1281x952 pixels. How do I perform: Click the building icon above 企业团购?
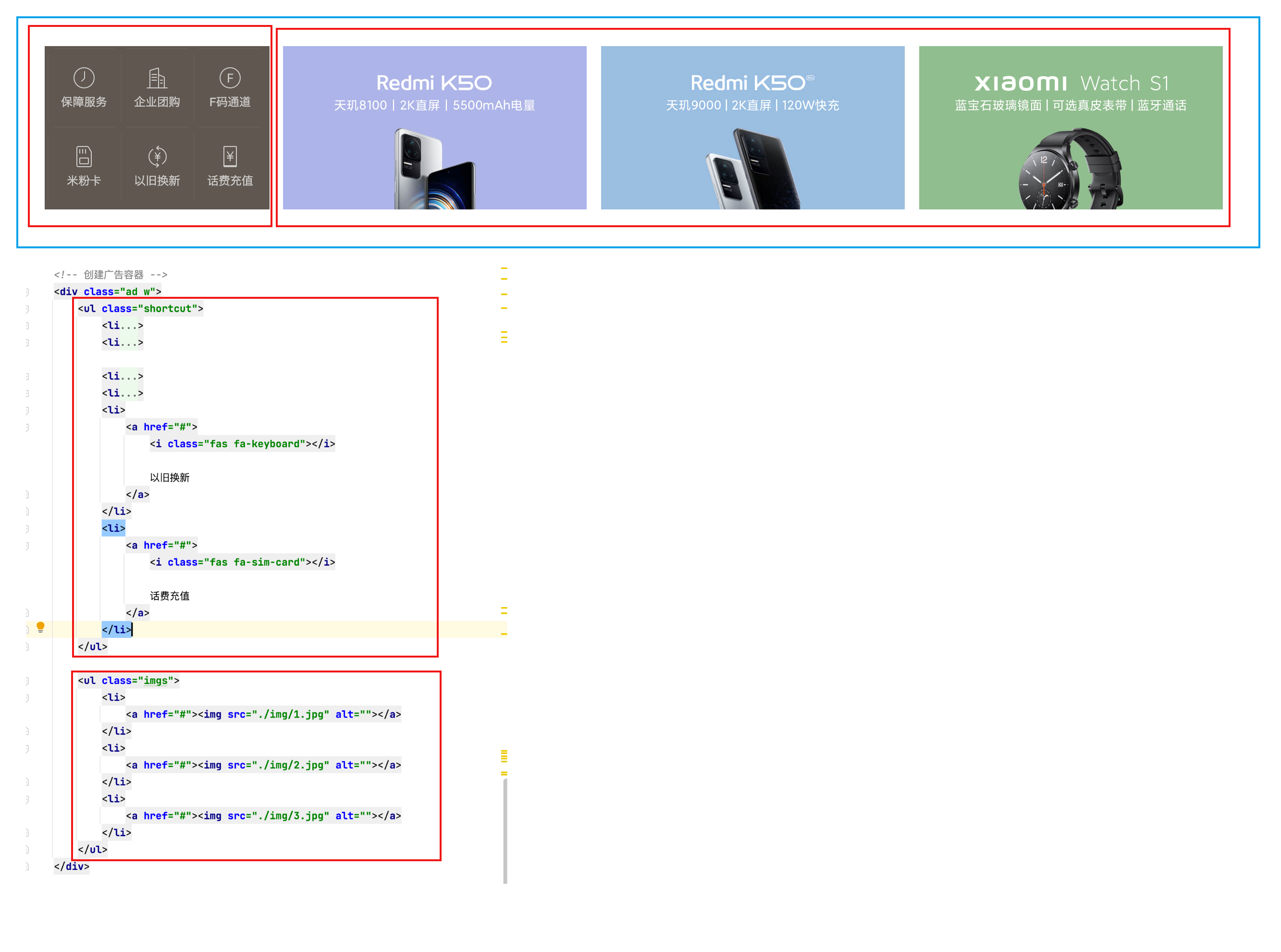click(158, 78)
